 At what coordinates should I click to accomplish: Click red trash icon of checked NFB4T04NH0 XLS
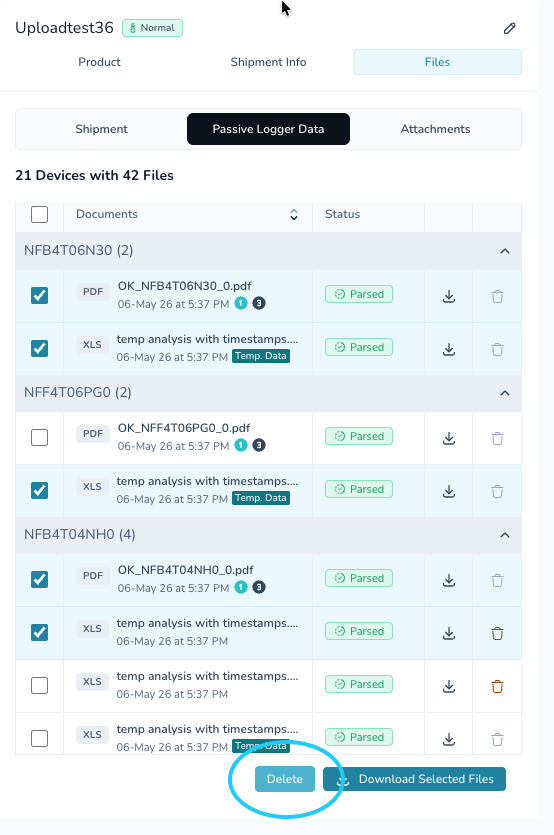tap(497, 633)
